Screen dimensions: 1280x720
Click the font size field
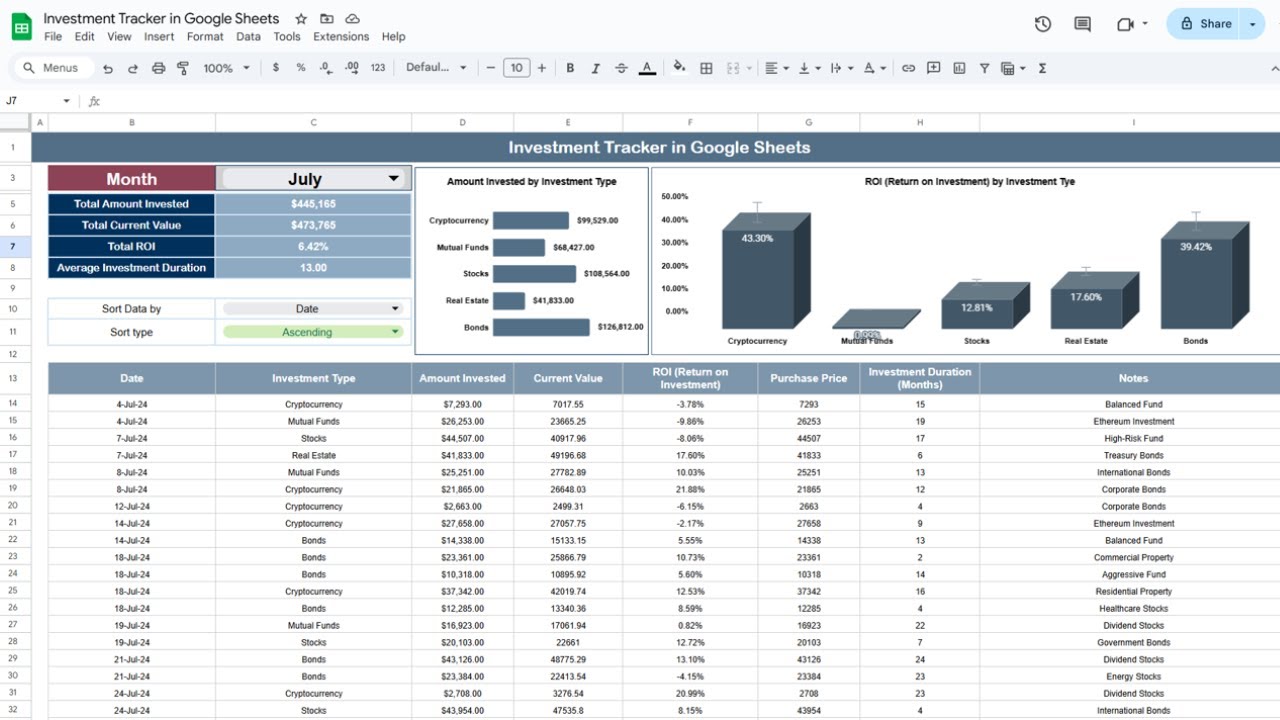(516, 68)
